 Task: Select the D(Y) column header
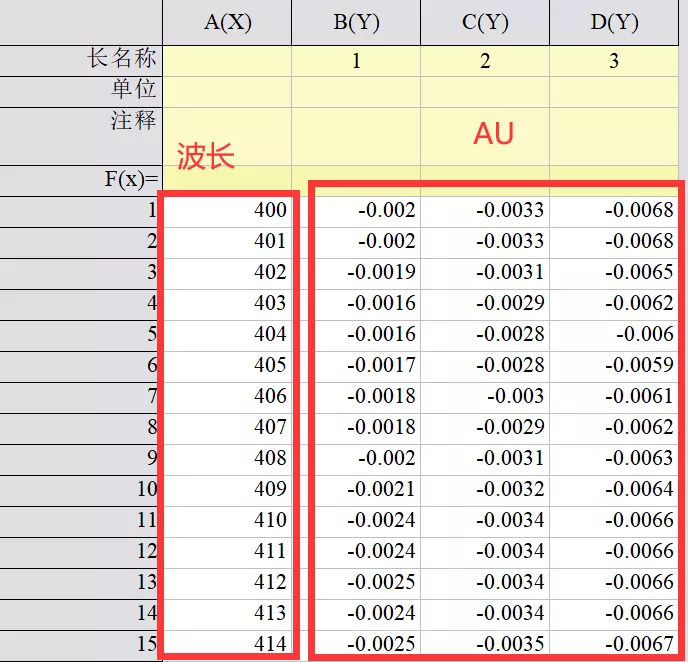coord(614,23)
